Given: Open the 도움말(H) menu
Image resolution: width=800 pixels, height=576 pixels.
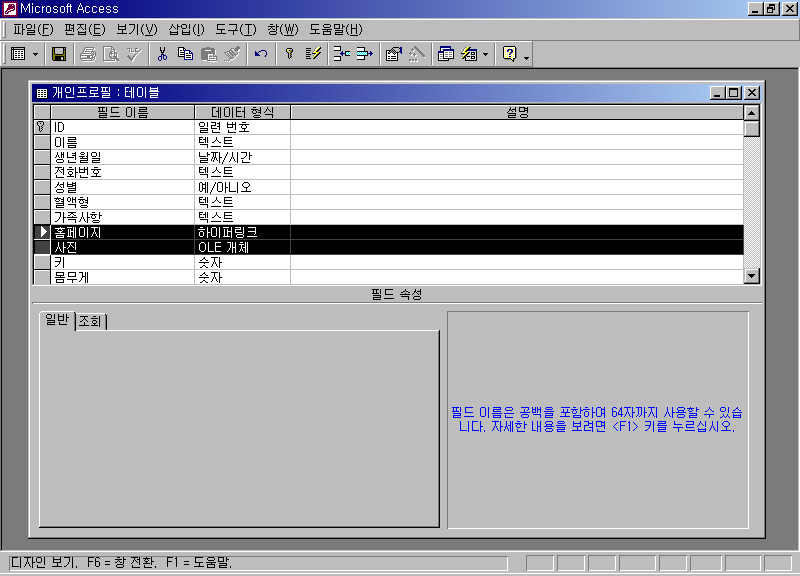Looking at the screenshot, I should (336, 30).
